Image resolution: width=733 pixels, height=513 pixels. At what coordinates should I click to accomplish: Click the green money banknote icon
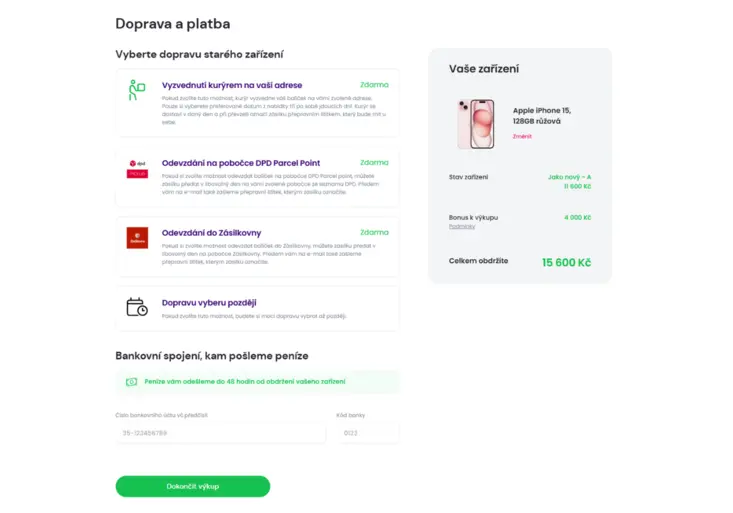click(131, 382)
